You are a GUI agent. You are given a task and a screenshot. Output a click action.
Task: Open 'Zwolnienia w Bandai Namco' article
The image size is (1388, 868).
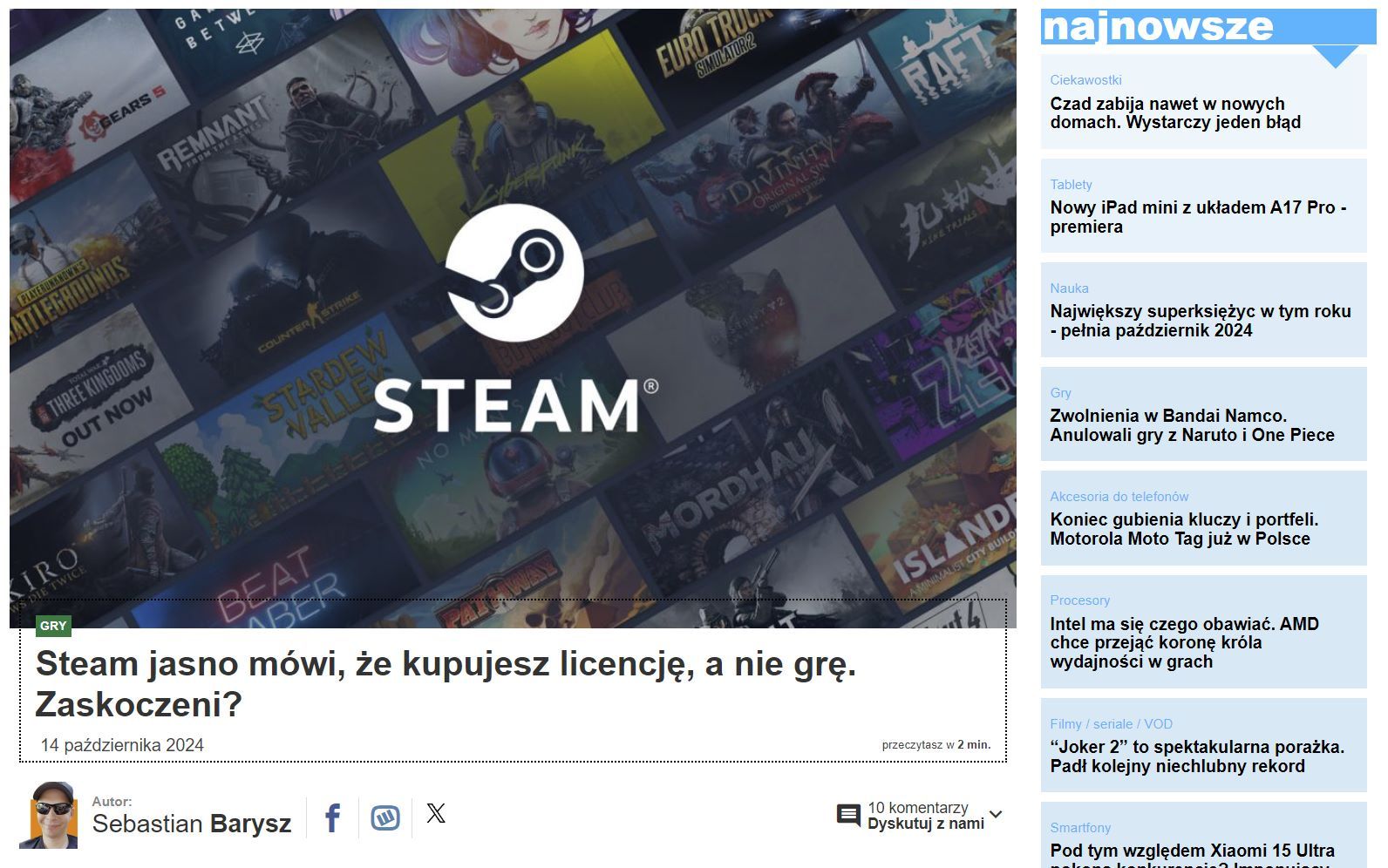click(1192, 425)
